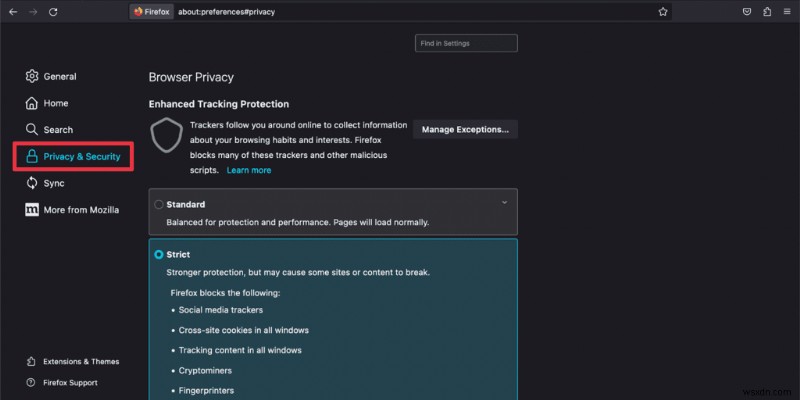
Task: Click 'Cross-site cookies in all windows' item
Action: (x=244, y=330)
